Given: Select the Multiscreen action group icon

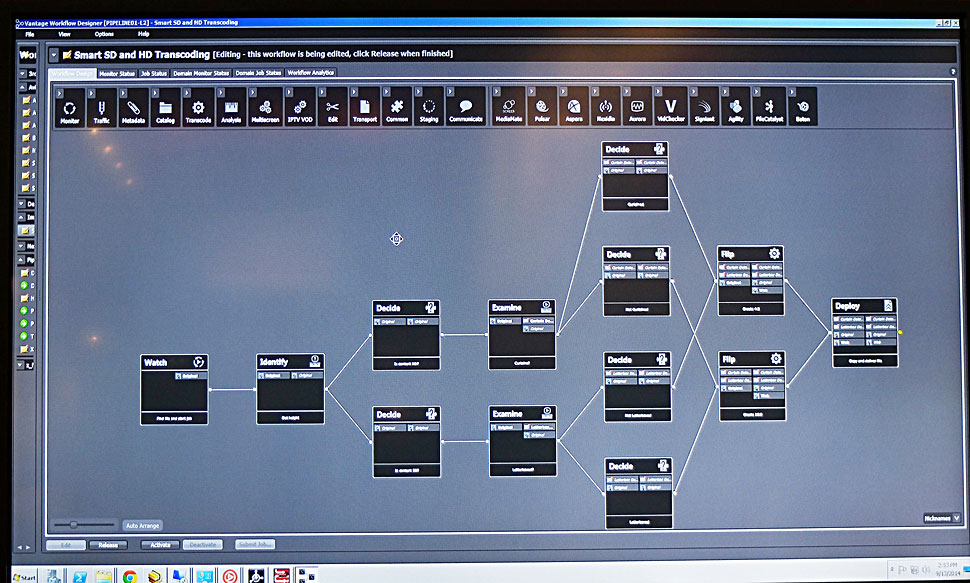Looking at the screenshot, I should point(265,107).
